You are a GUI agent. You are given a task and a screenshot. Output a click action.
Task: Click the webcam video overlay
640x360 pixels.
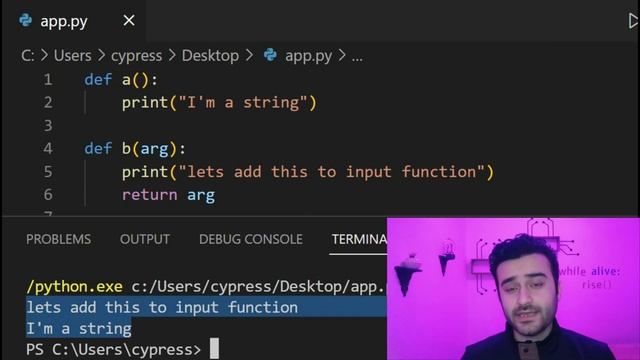513,289
